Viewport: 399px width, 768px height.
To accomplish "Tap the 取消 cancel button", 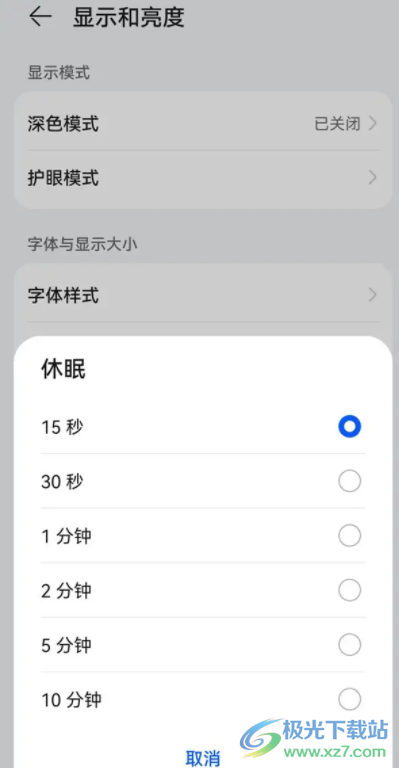I will point(203,757).
